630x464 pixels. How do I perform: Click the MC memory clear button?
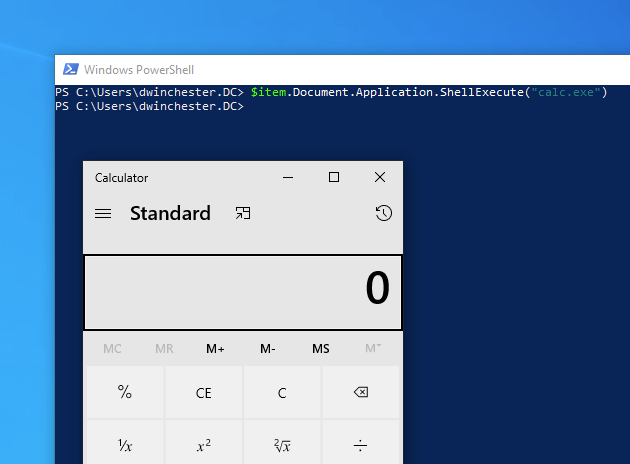(x=112, y=348)
